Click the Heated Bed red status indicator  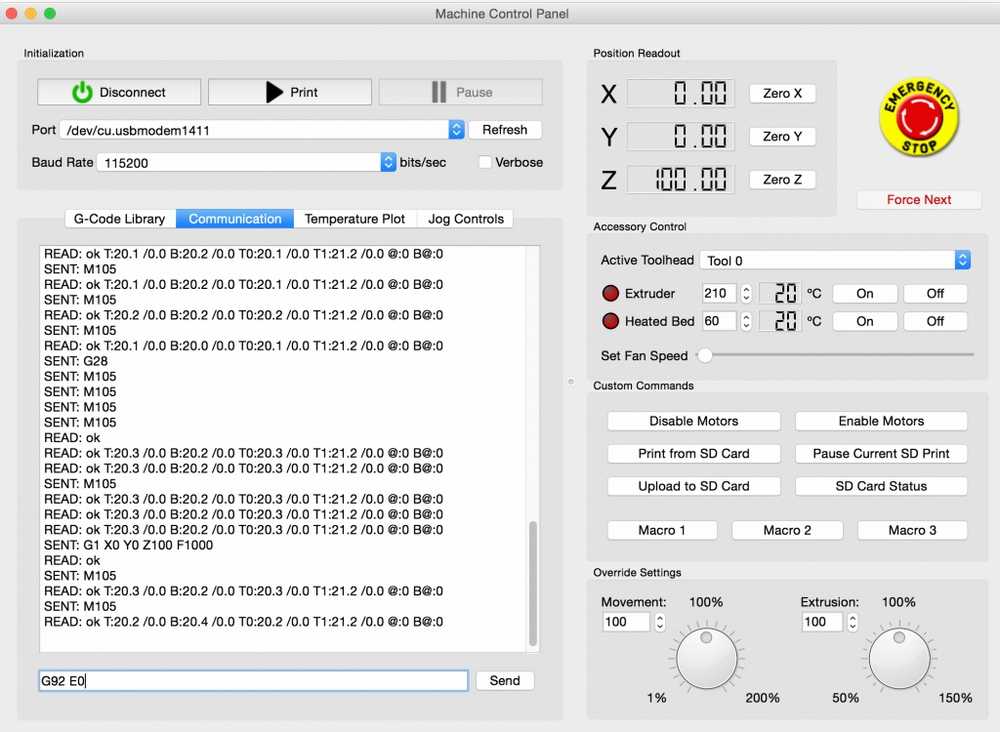pos(610,321)
